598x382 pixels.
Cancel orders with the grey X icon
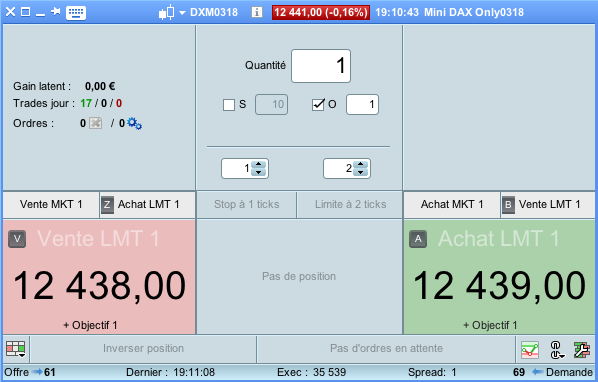(95, 123)
